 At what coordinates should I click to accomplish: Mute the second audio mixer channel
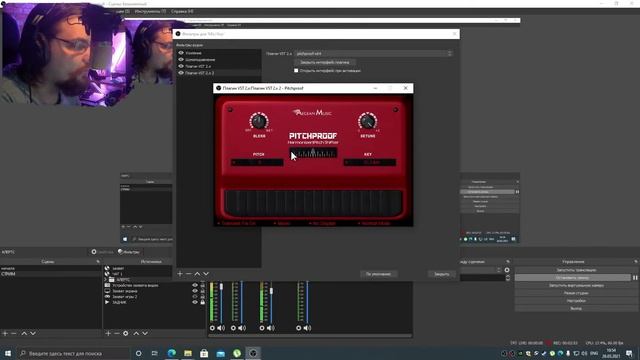click(242, 328)
